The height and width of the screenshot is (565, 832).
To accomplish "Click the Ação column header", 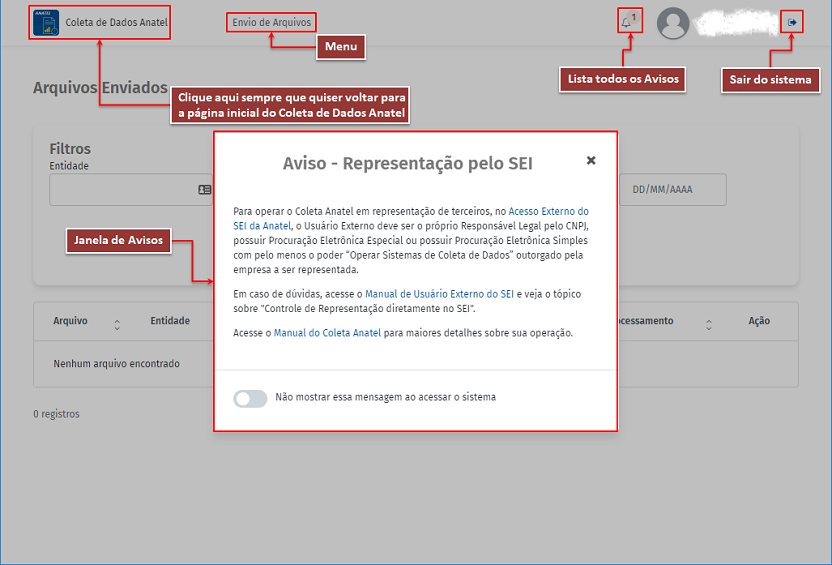I will pyautogui.click(x=759, y=321).
